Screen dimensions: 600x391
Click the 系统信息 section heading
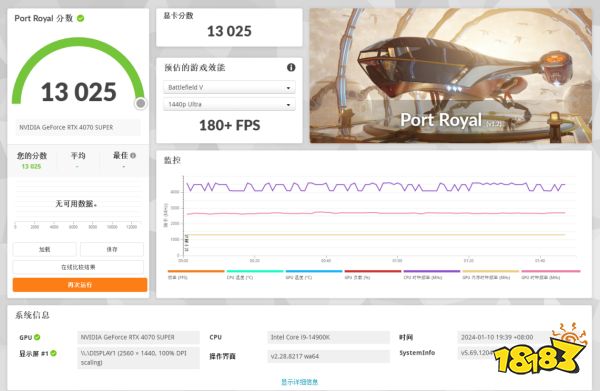point(32,315)
